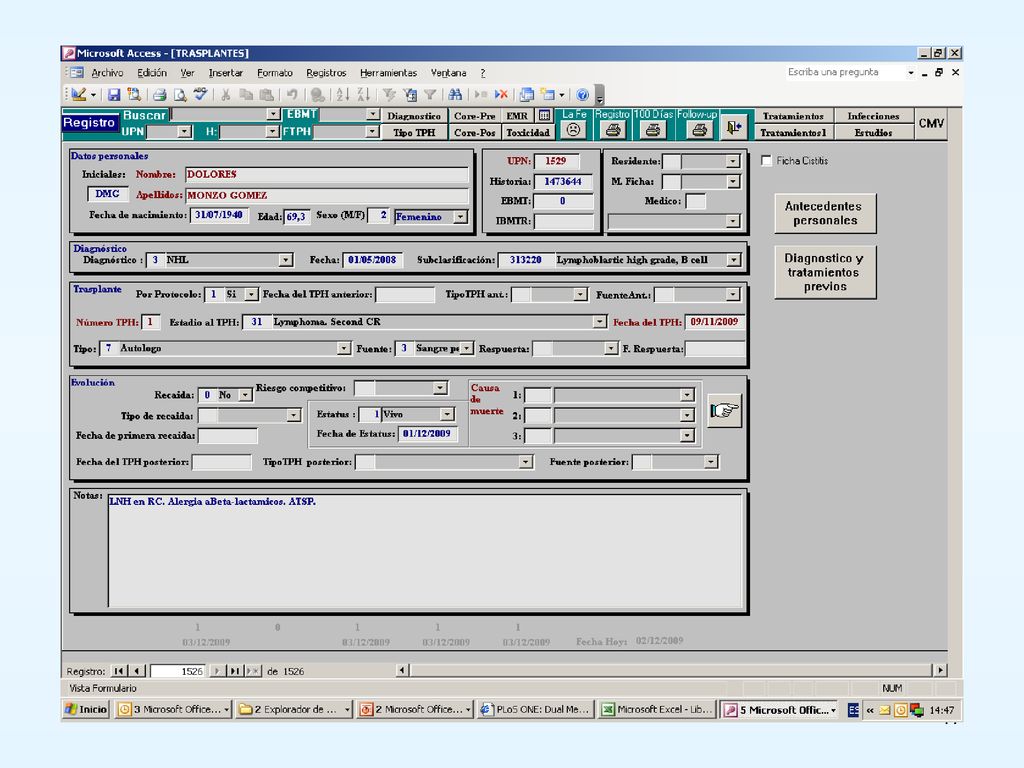Viewport: 1024px width, 768px height.
Task: Open the Registros menu
Action: coord(326,73)
